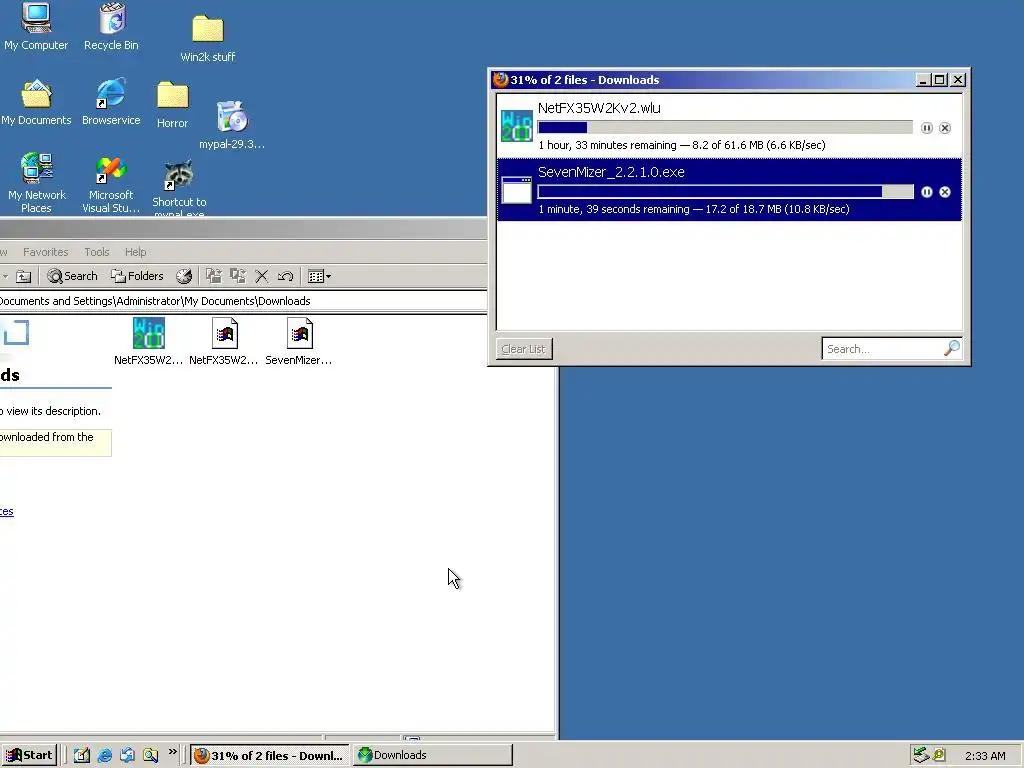1024x768 pixels.
Task: Select the raccoon mypal.exe shortcut on desktop
Action: pos(179,187)
